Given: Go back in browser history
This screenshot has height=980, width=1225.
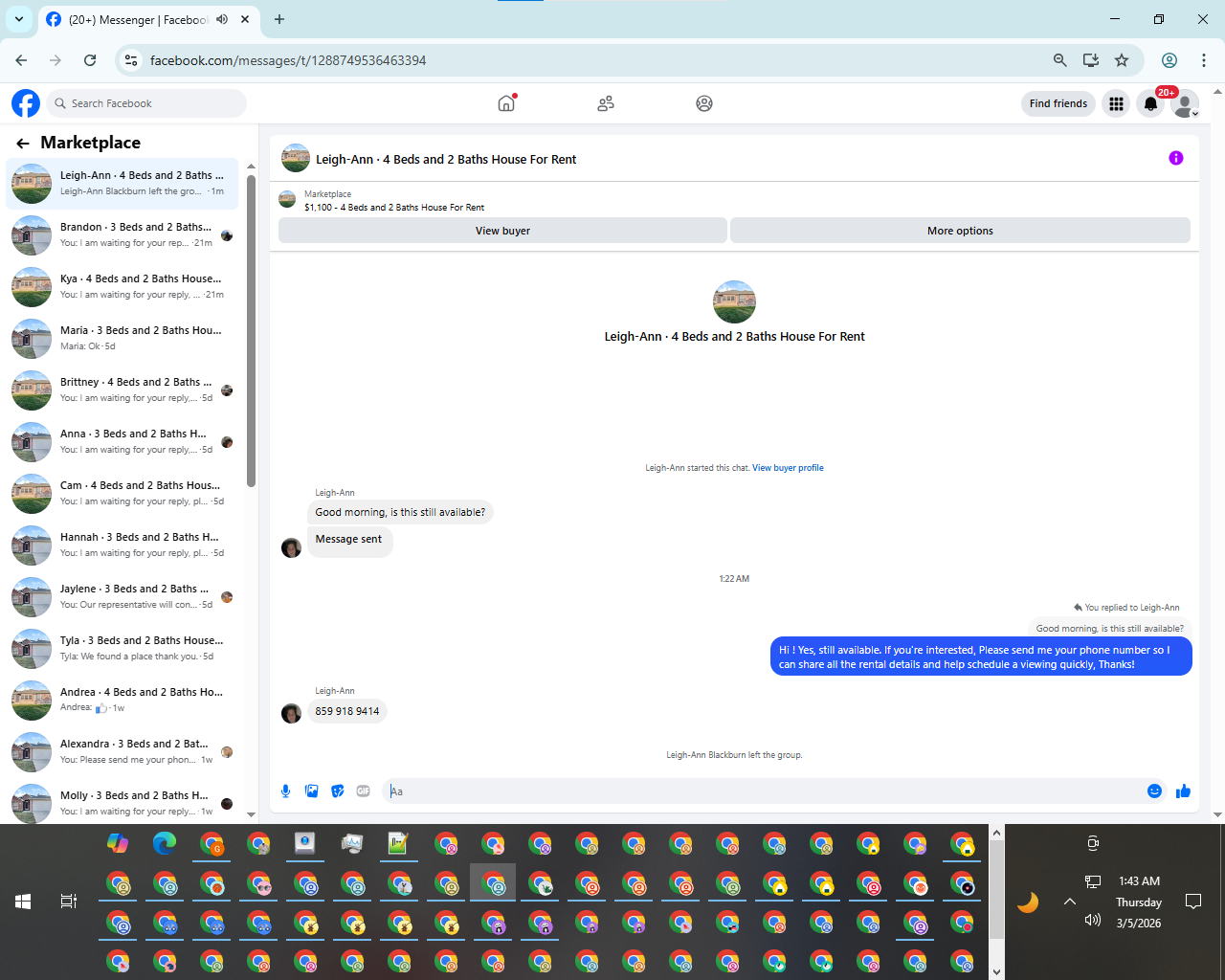Looking at the screenshot, I should [21, 60].
